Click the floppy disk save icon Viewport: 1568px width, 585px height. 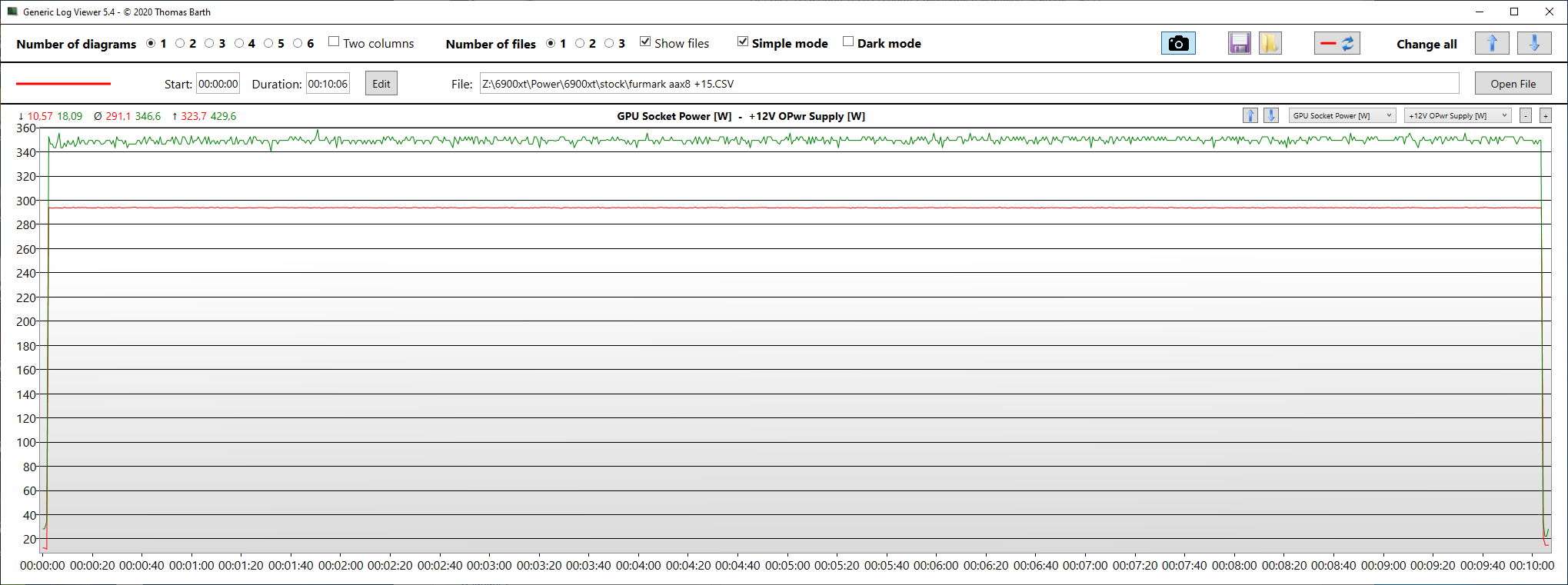pos(1239,44)
